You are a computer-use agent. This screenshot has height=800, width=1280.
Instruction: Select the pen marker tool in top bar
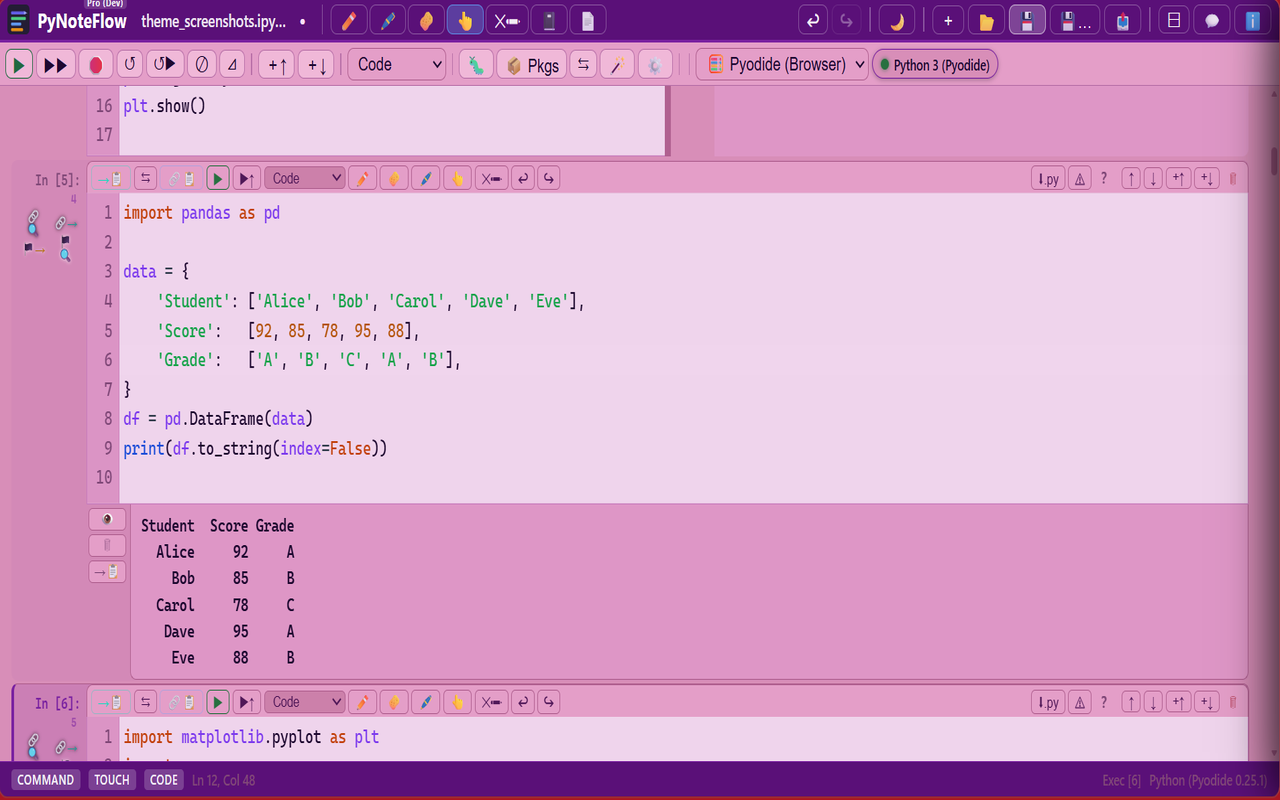pos(387,20)
